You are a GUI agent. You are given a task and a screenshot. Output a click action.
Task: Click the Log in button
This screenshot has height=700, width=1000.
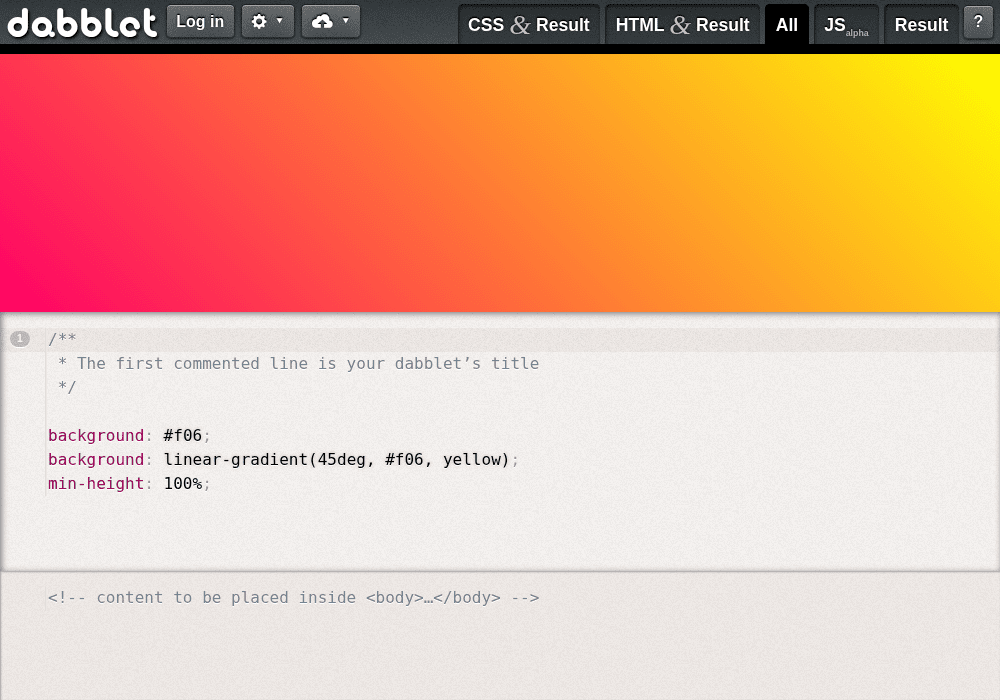click(x=200, y=22)
